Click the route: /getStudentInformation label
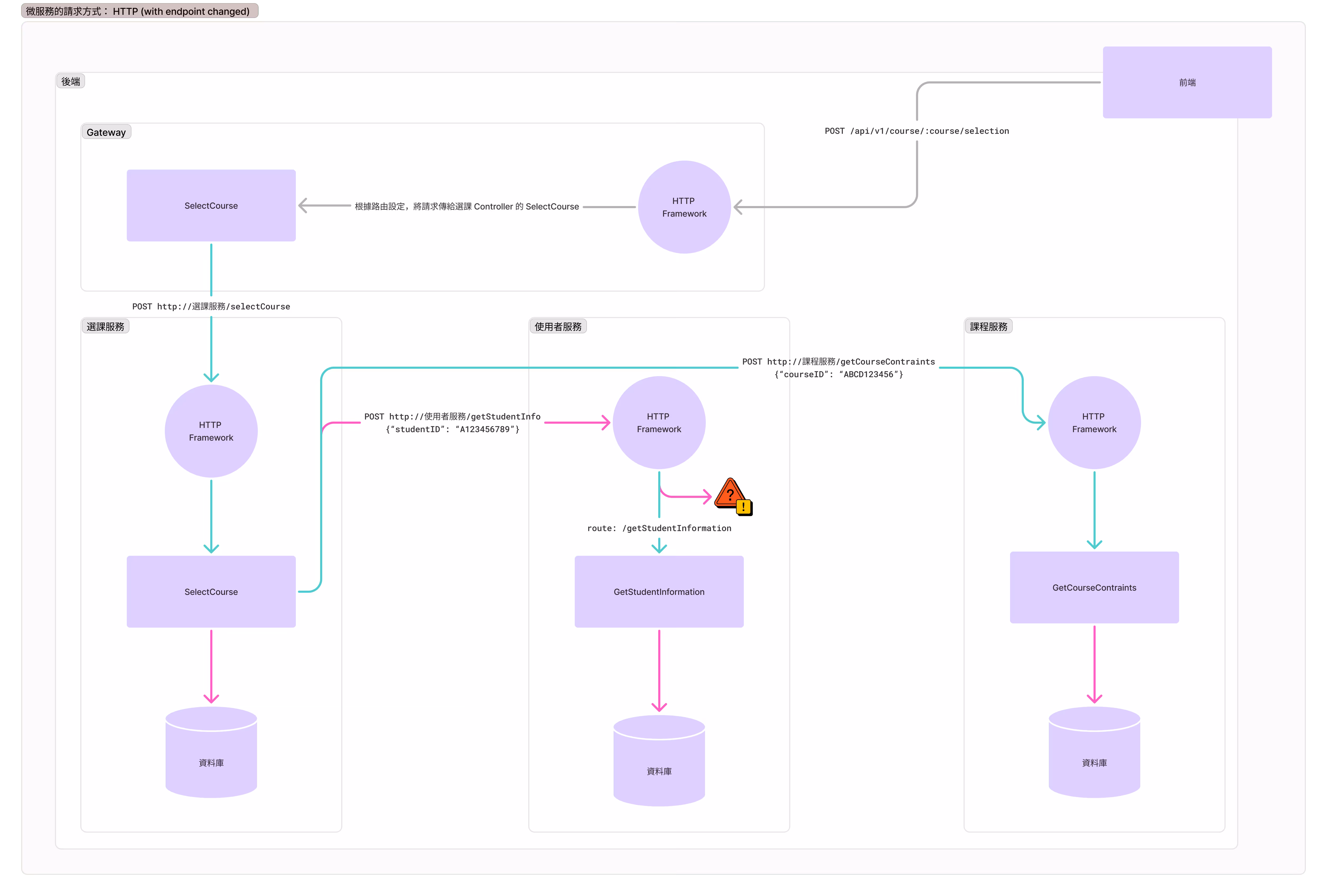1327x896 pixels. pos(659,528)
